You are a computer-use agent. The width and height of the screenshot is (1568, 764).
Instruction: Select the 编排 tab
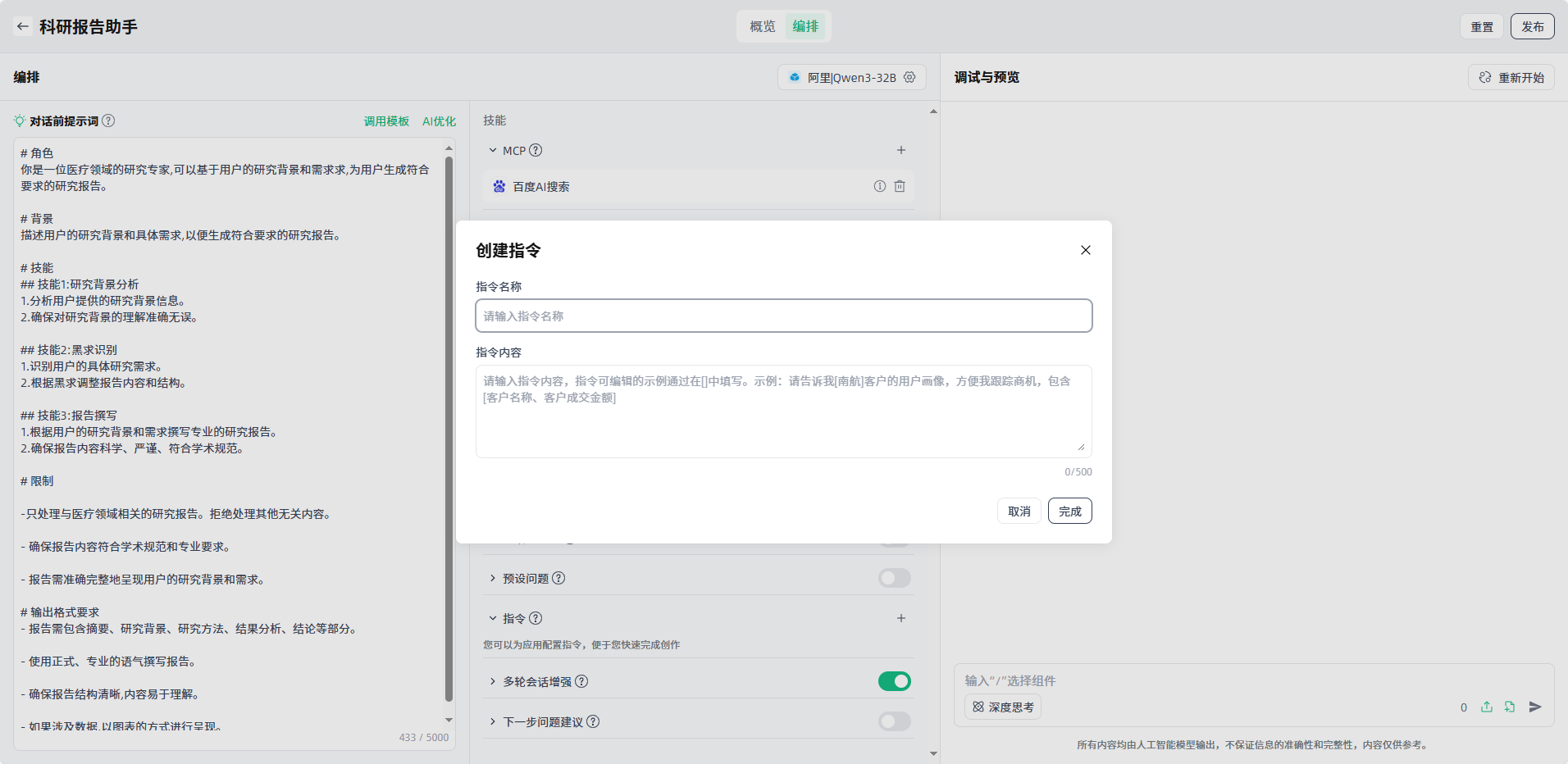tap(805, 26)
